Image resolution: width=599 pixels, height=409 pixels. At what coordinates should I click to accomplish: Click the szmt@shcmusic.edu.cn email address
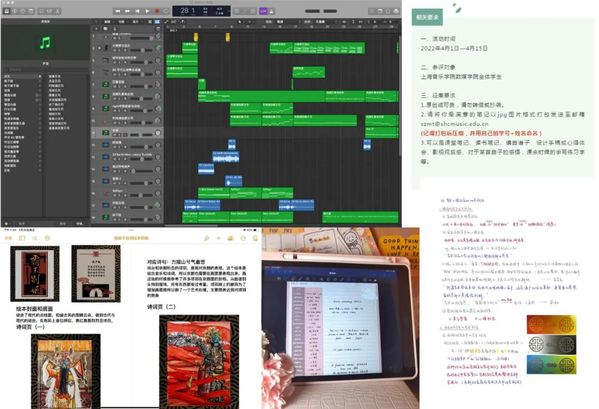(455, 124)
